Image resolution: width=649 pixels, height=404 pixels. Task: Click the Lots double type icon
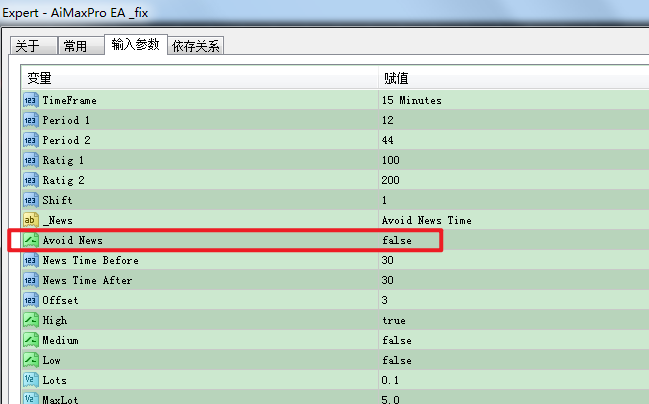[x=30, y=380]
